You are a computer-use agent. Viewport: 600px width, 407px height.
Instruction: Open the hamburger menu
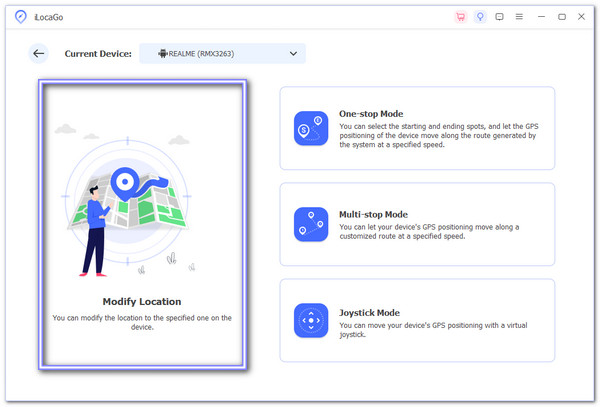point(519,17)
